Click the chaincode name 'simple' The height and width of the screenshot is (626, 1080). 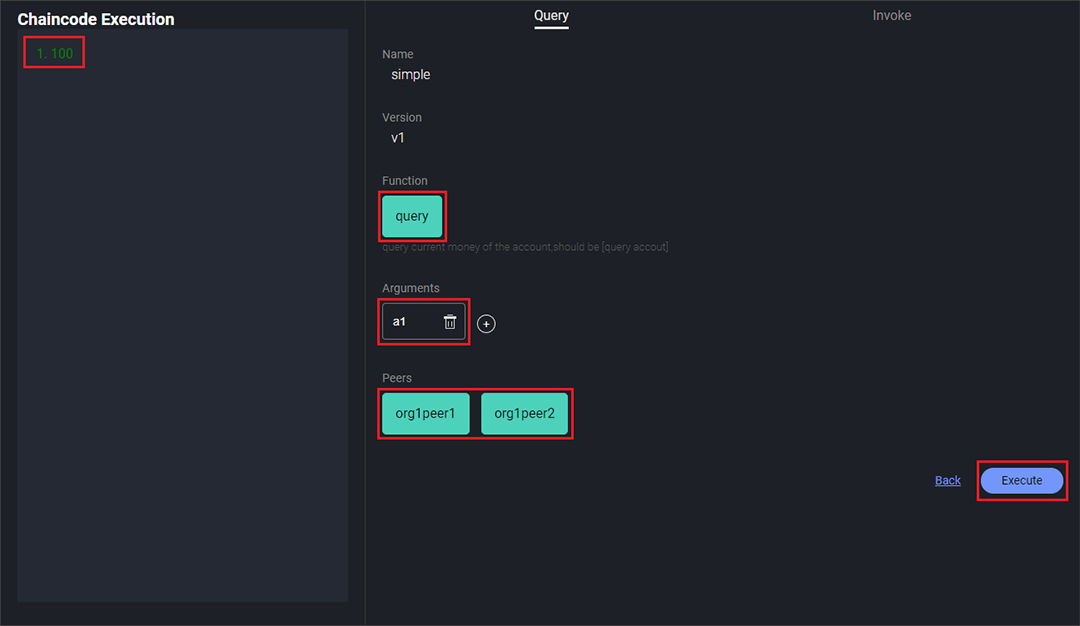pos(411,74)
